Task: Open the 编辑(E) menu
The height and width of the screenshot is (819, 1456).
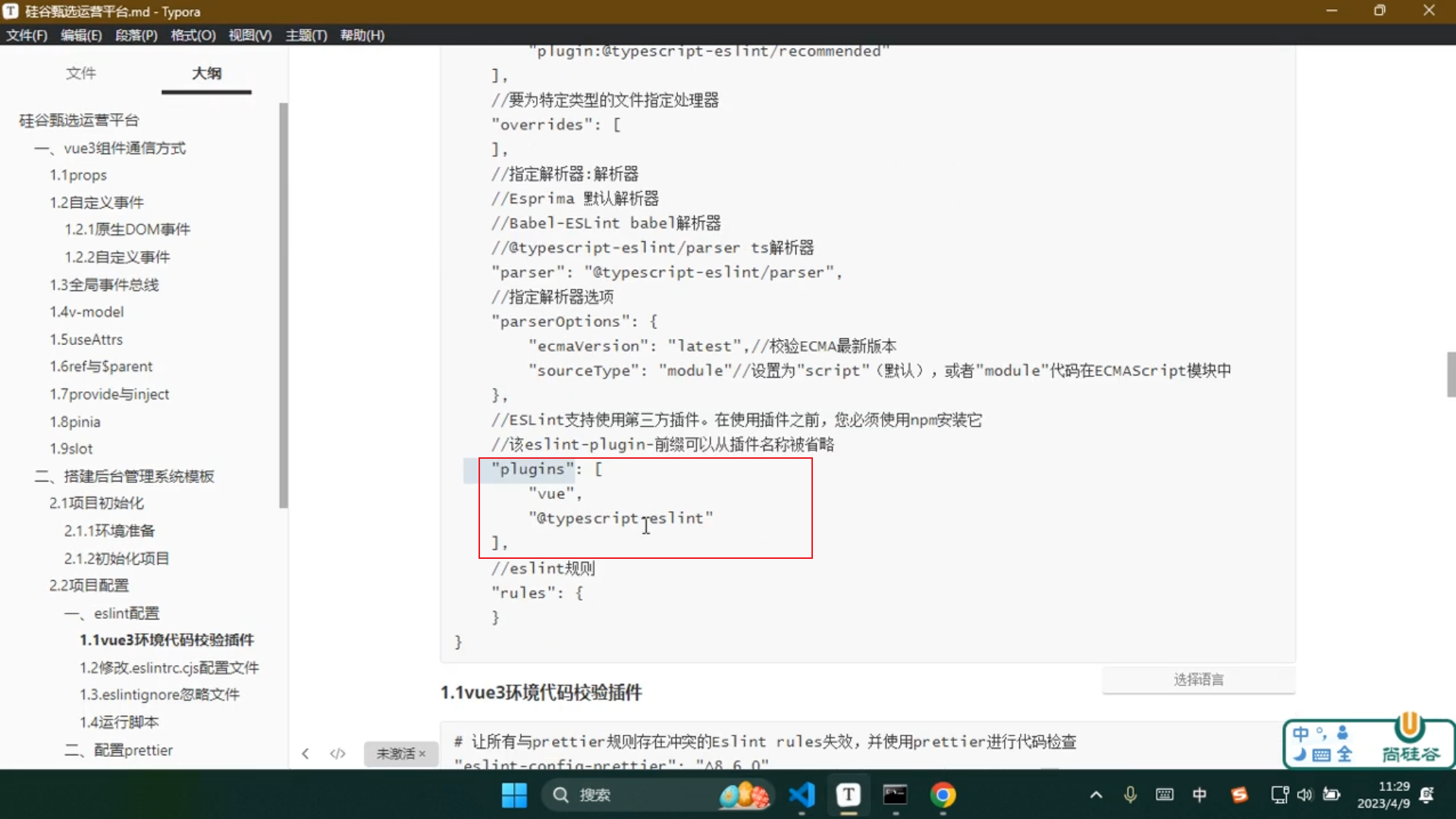Action: (81, 35)
